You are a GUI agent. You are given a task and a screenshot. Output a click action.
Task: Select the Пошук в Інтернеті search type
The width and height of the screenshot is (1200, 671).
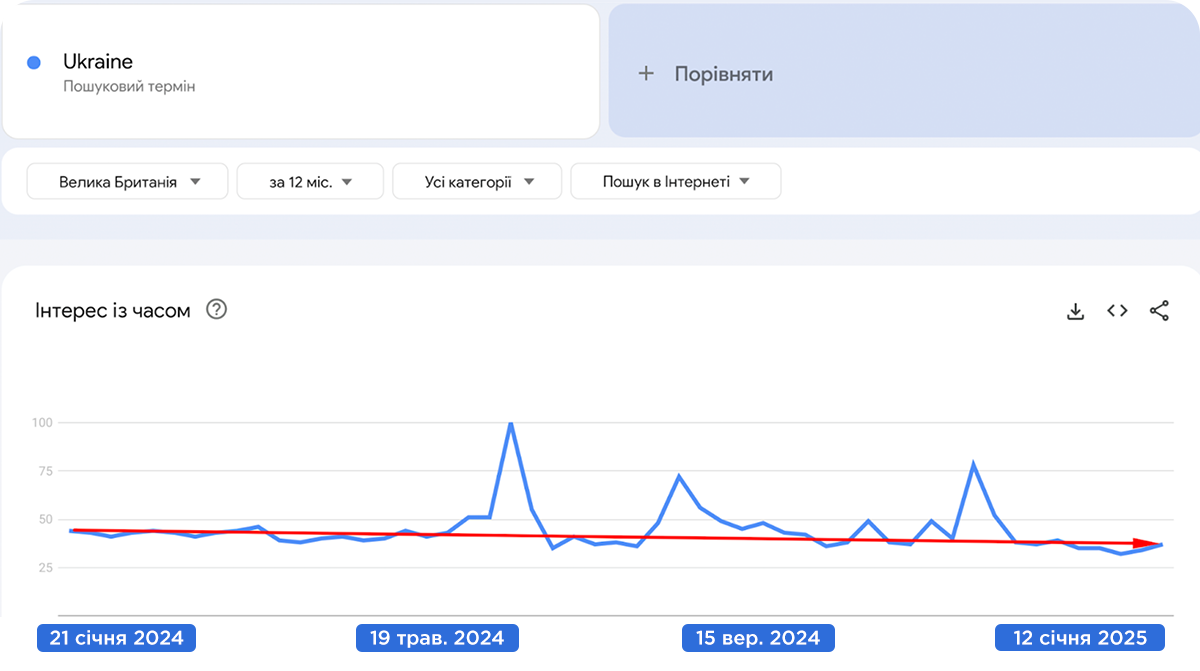675,182
